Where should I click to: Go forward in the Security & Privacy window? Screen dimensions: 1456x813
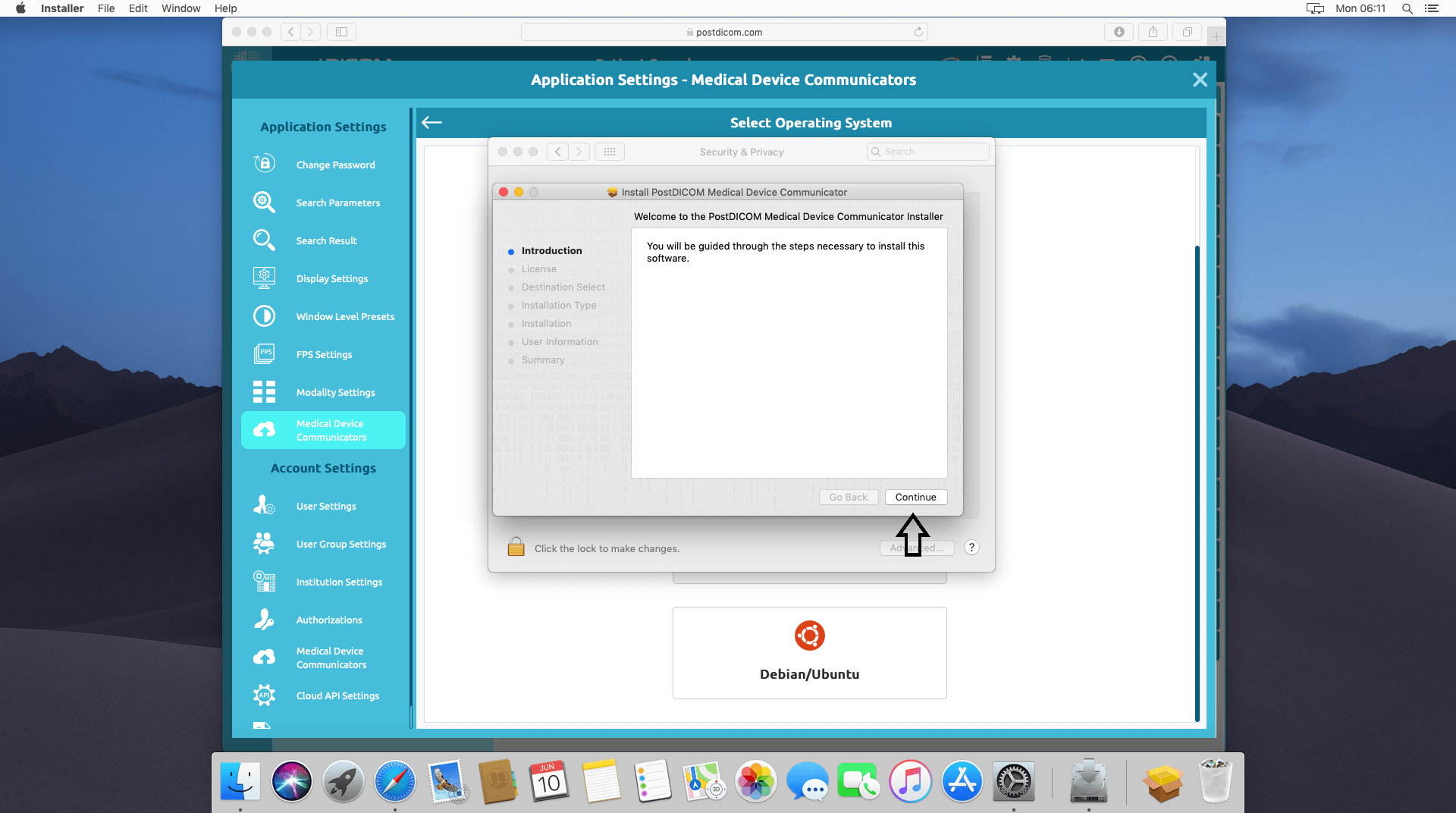[x=579, y=152]
